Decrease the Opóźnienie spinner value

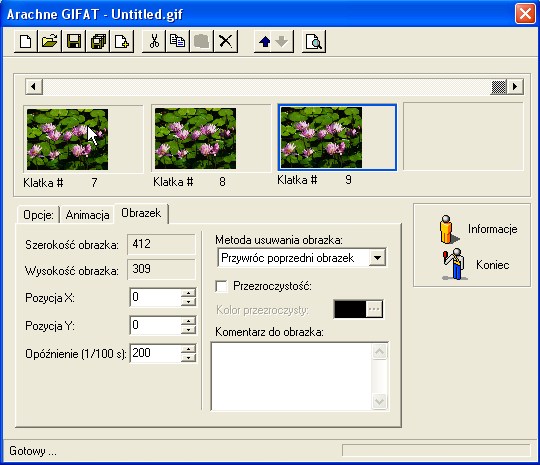point(188,358)
